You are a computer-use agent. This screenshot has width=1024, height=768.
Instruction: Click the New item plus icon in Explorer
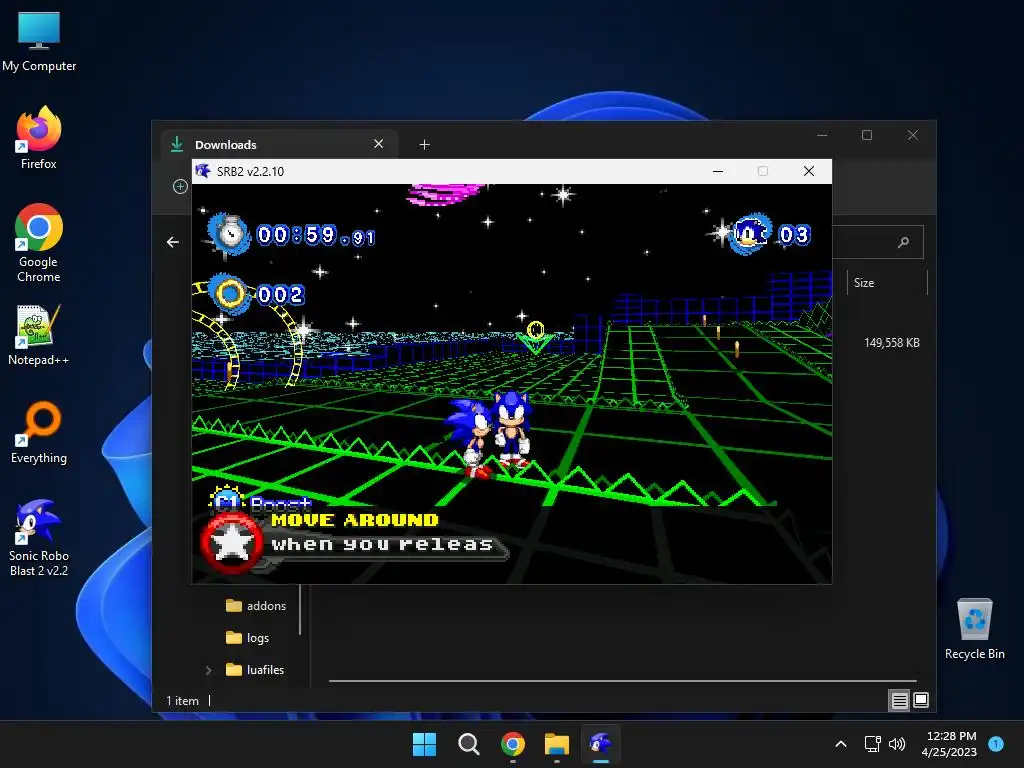coord(180,187)
